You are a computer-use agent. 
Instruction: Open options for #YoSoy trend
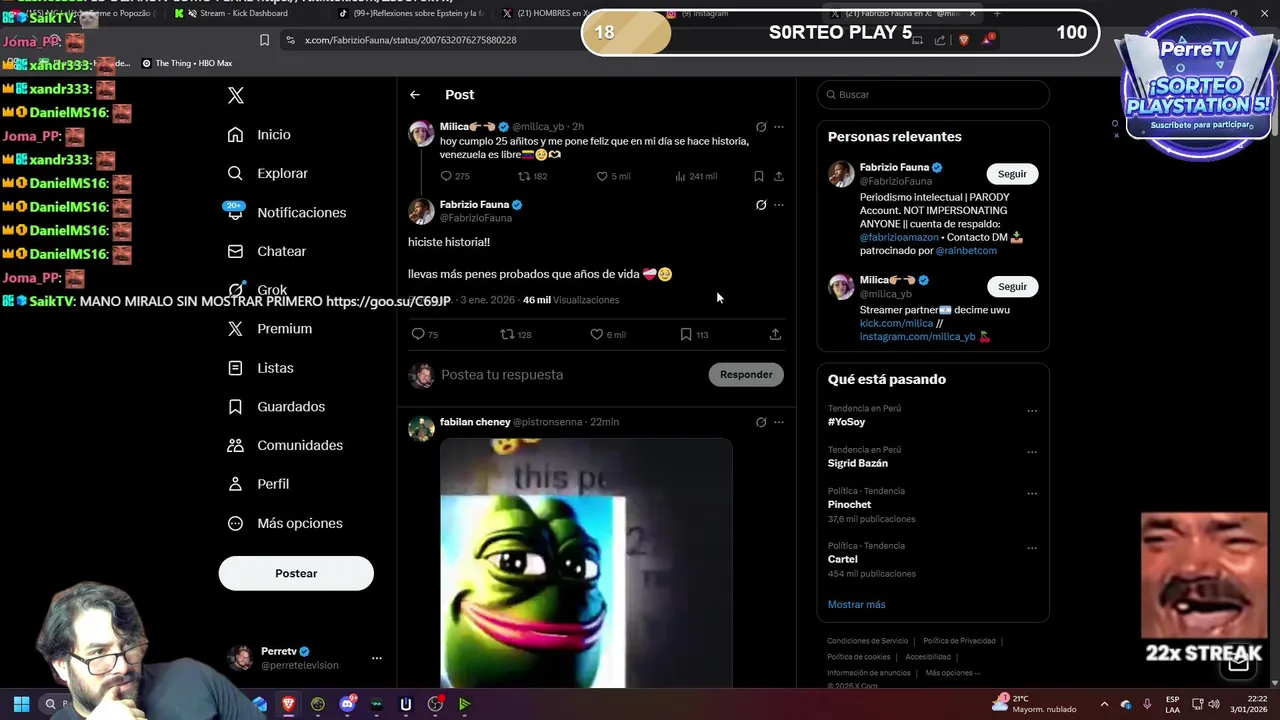(x=1032, y=411)
